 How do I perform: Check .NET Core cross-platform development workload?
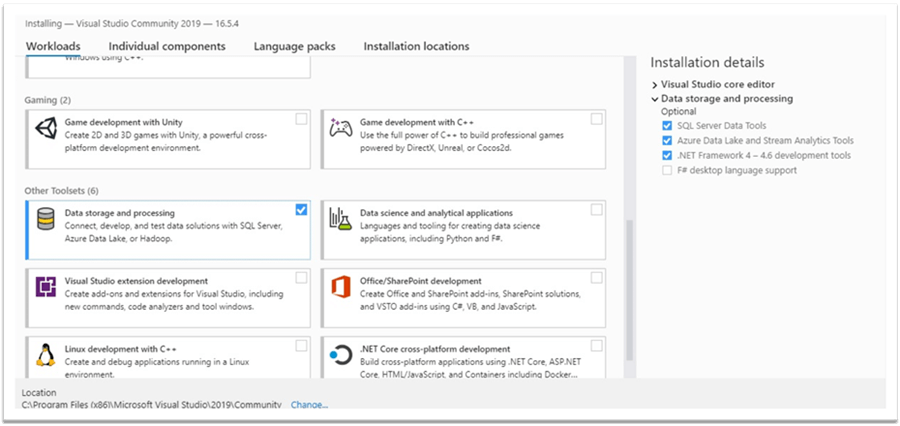point(596,346)
